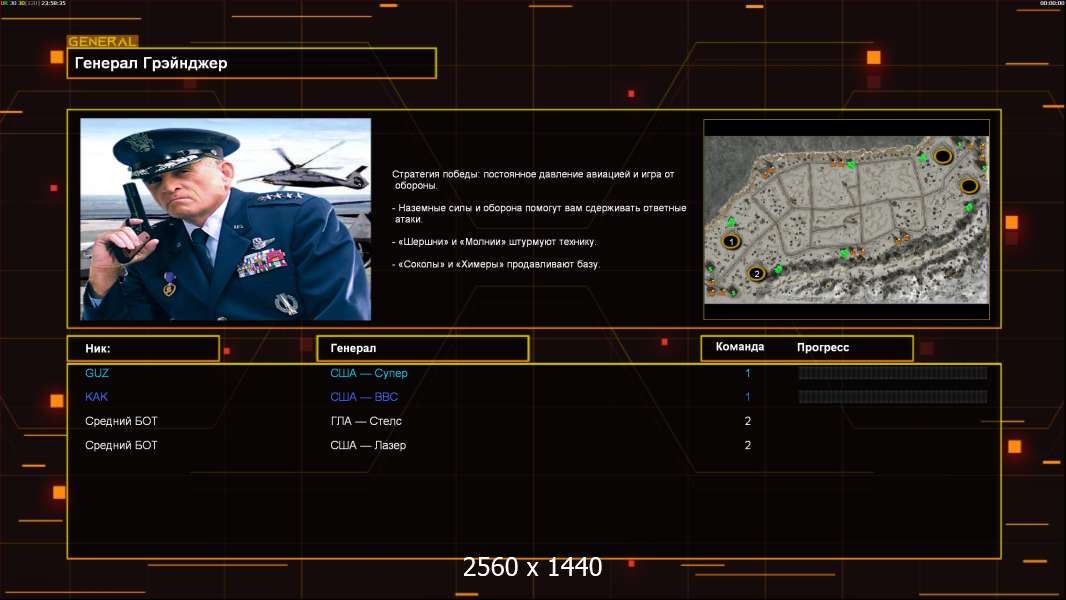
Task: Click start position 1 marker on the minimap
Action: (x=731, y=242)
